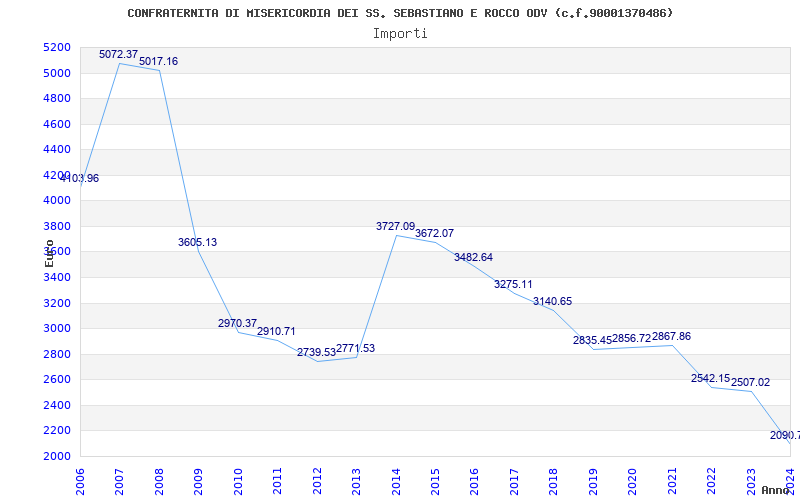Select the 2970.37 data label
Screen dimensions: 800x500
[237, 323]
